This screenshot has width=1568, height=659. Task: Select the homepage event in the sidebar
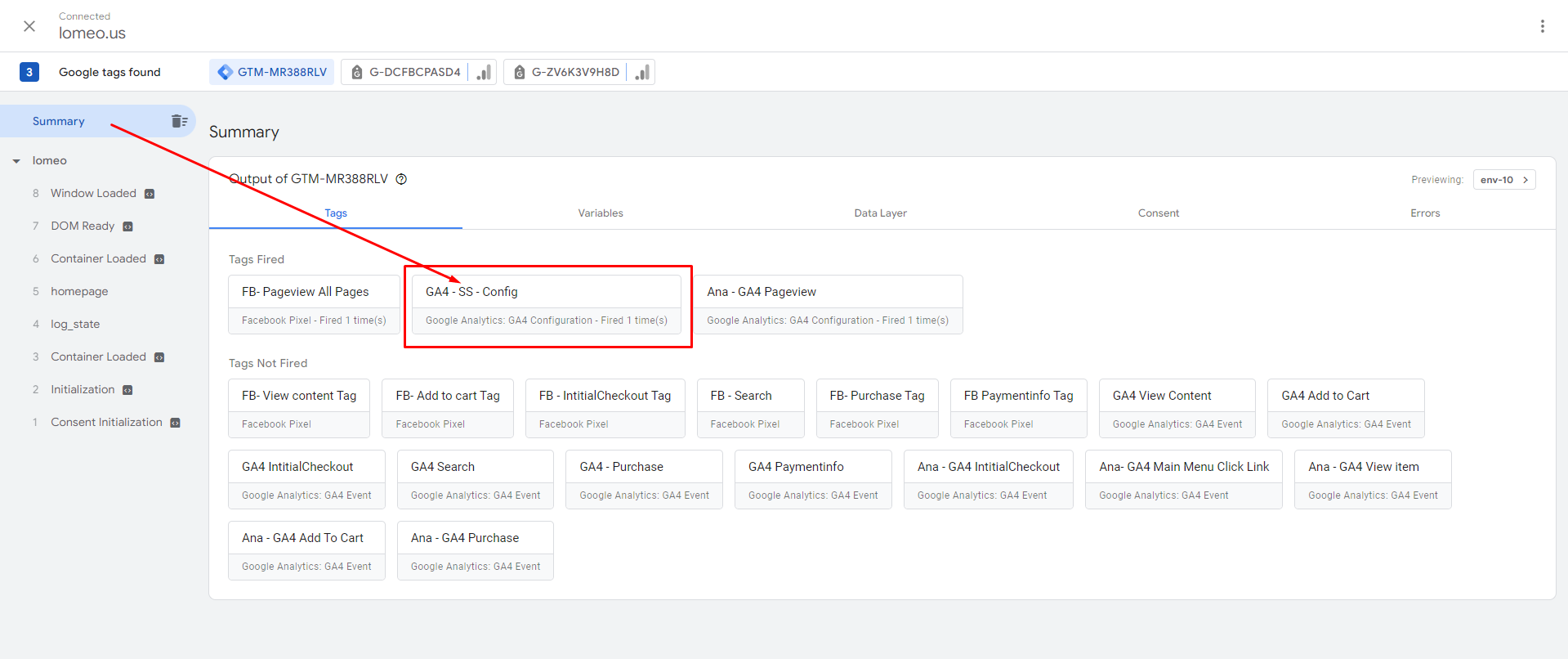pyautogui.click(x=79, y=292)
